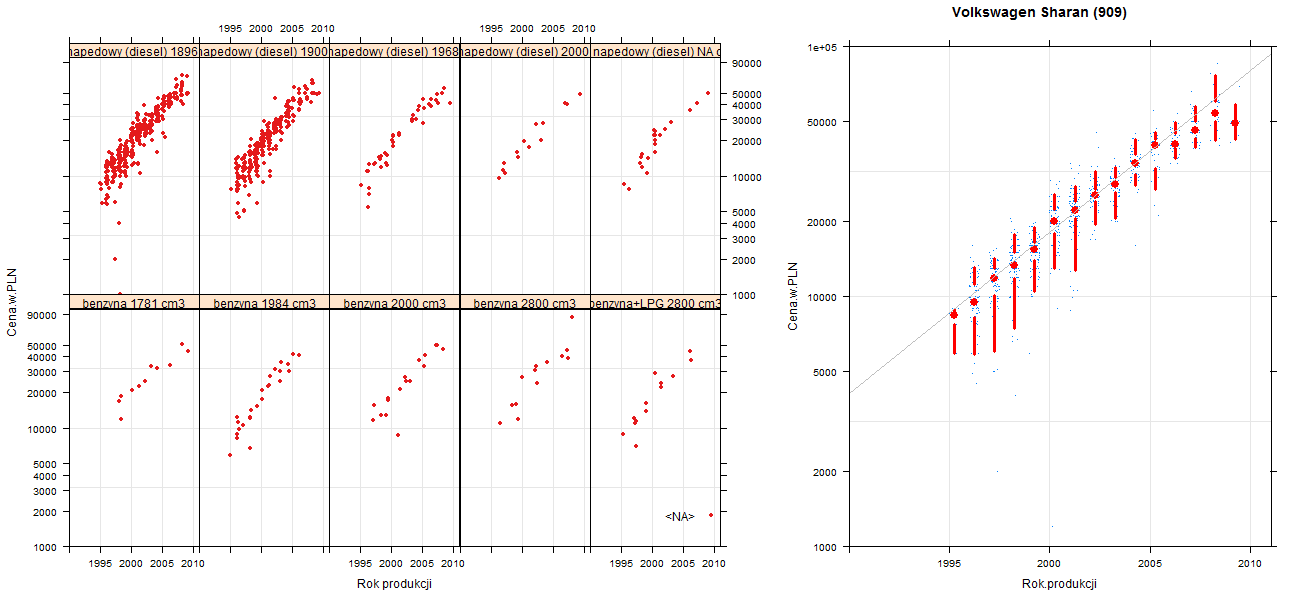Click the 'benzyna 1781 cm3' panel strip
The image size is (1300, 600).
point(134,303)
